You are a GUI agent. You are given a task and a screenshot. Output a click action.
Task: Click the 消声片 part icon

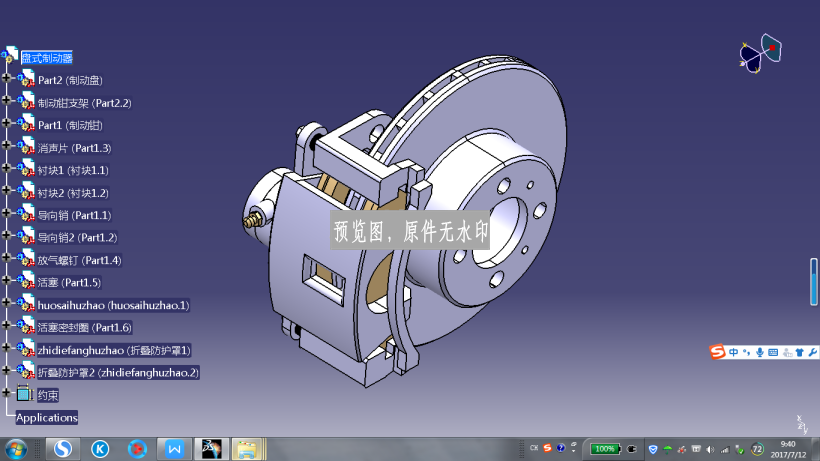pos(26,147)
